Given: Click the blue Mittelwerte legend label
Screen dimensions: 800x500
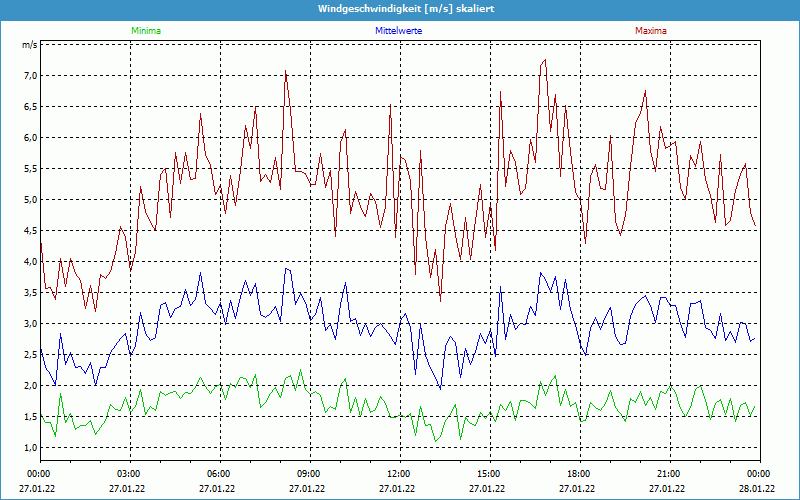Looking at the screenshot, I should pyautogui.click(x=399, y=31).
